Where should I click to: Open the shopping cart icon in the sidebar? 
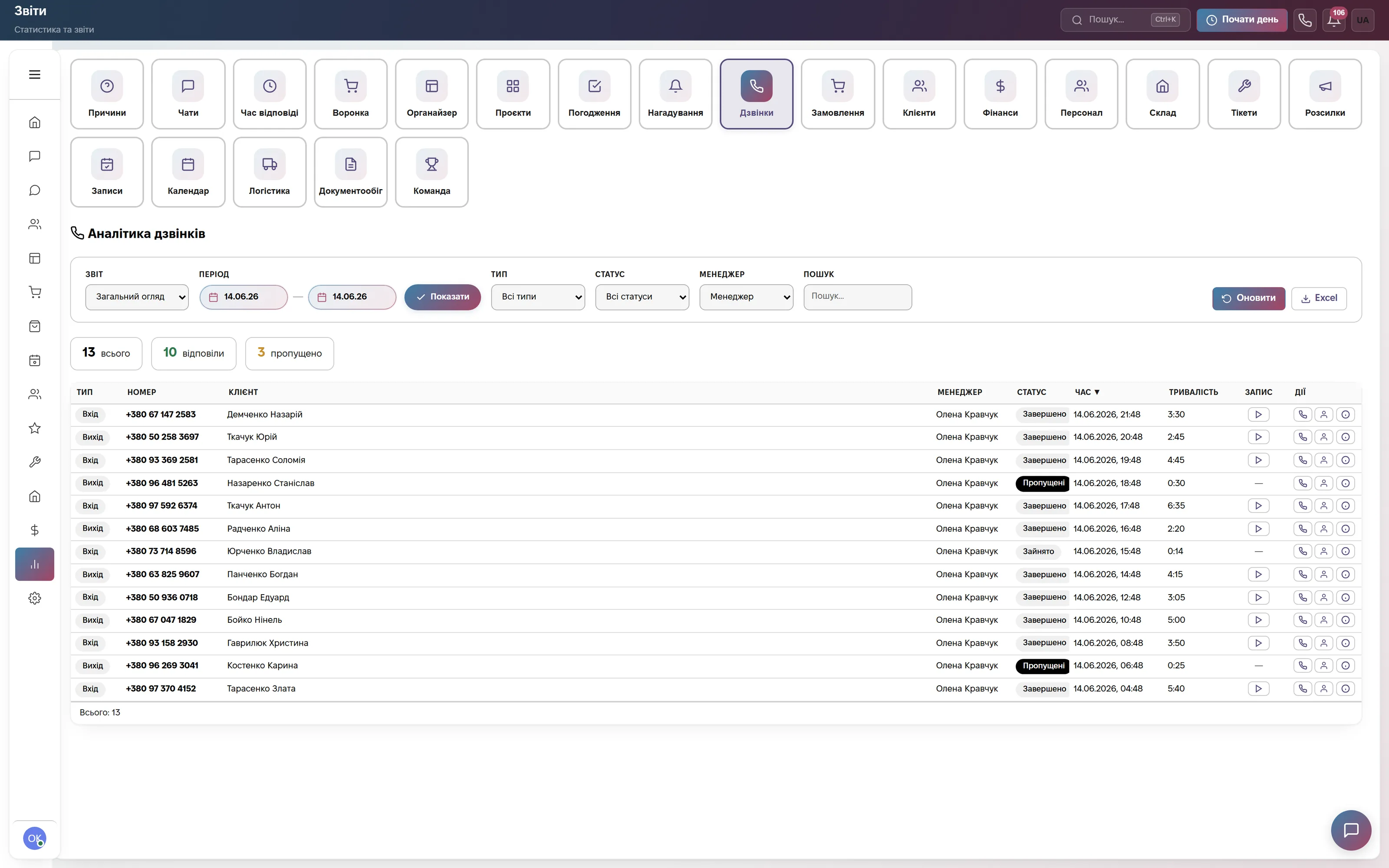pos(34,292)
